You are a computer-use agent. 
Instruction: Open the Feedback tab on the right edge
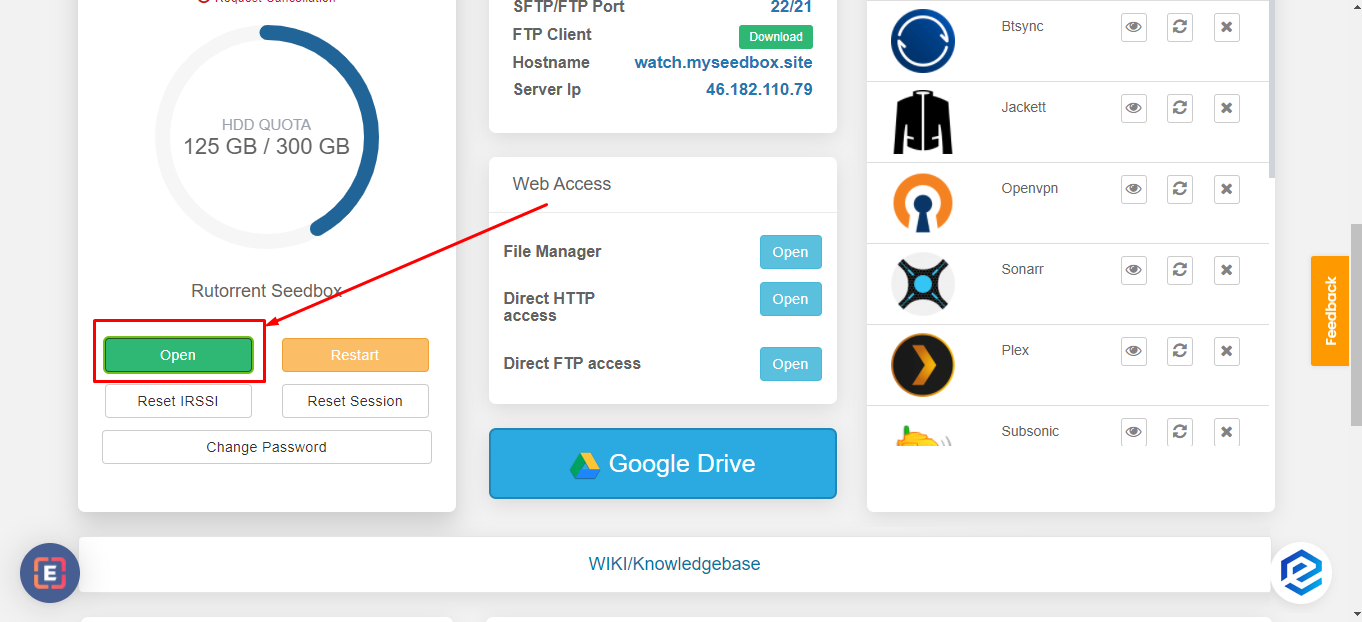coord(1330,310)
